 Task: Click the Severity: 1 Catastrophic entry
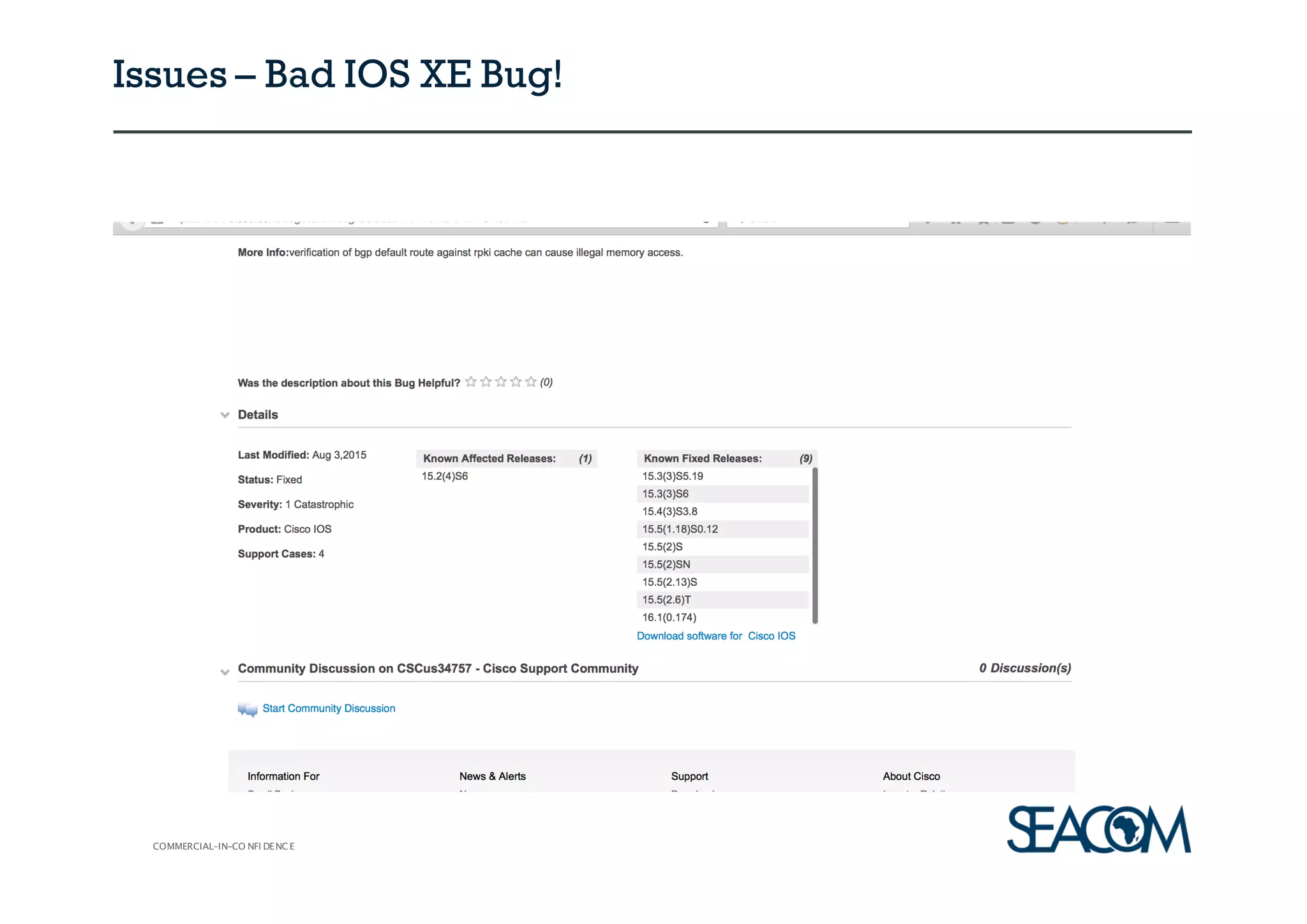295,505
